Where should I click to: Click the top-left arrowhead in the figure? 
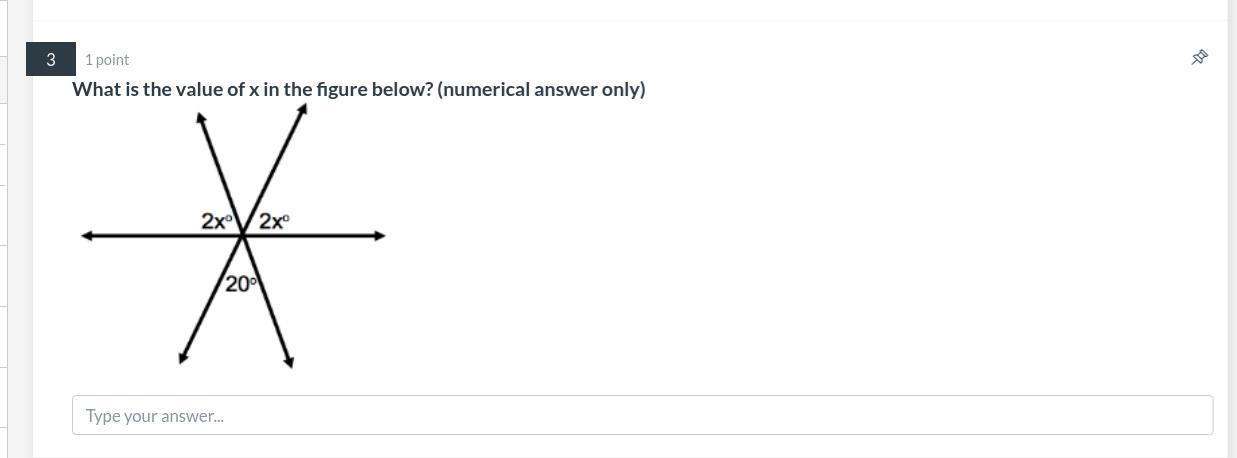click(x=201, y=119)
